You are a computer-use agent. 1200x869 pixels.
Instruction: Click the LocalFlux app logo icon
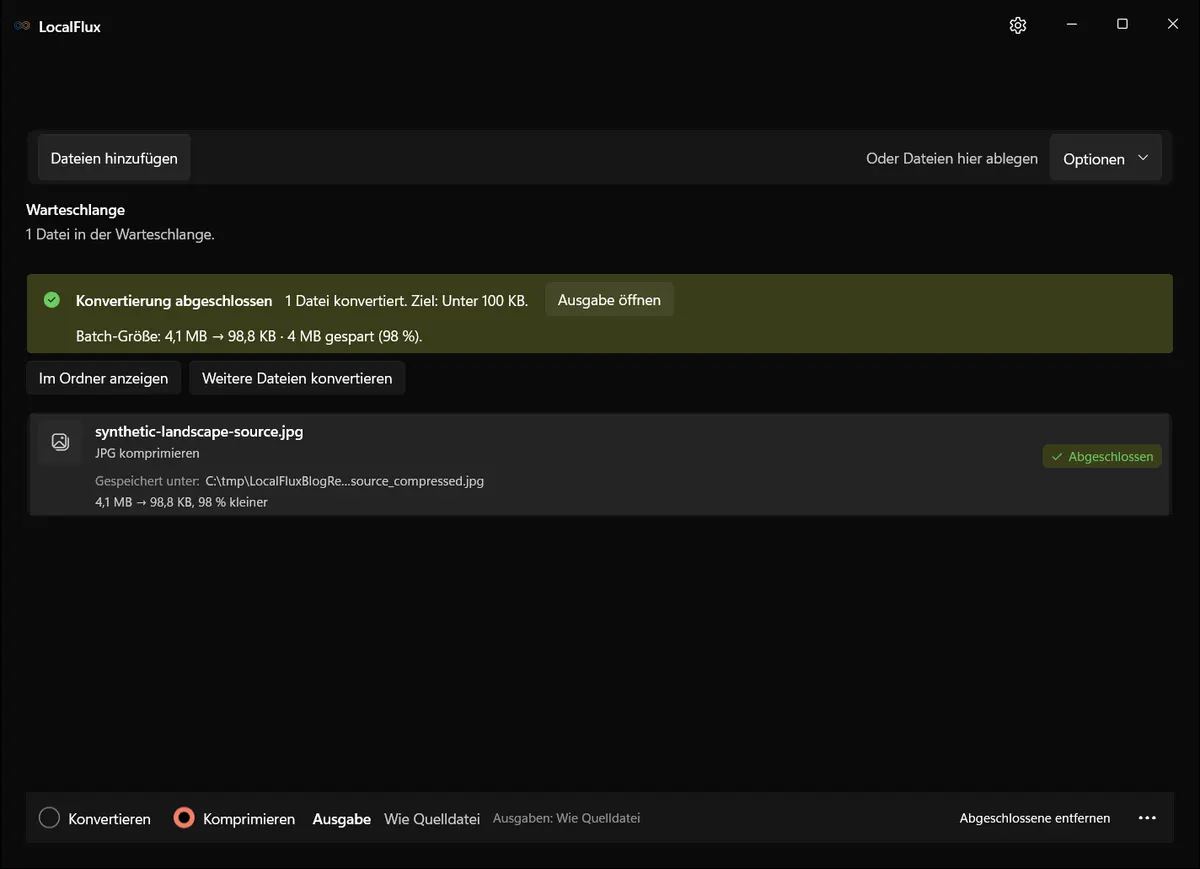[x=22, y=26]
